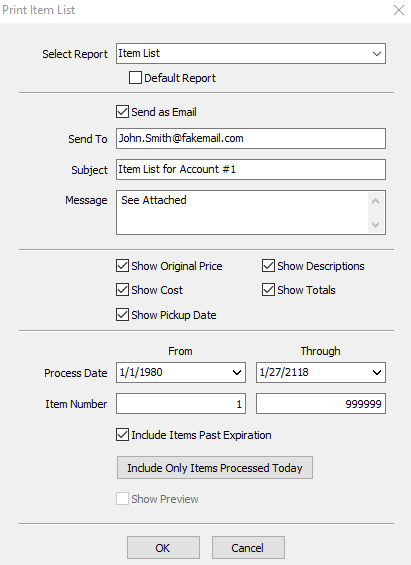Viewport: 411px width, 565px height.
Task: Click the starting Item Number field
Action: pyautogui.click(x=181, y=404)
